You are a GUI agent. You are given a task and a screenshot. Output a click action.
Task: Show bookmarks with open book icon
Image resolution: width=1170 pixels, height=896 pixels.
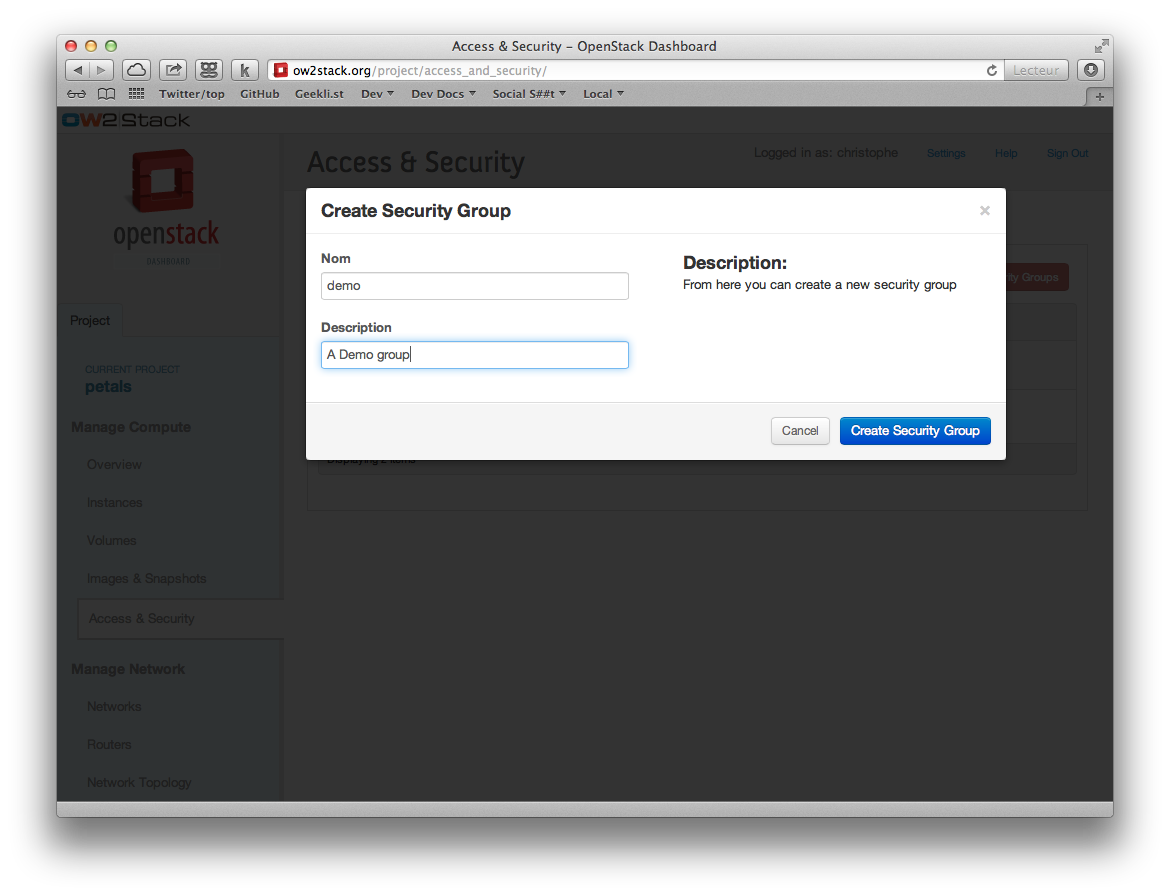(107, 94)
